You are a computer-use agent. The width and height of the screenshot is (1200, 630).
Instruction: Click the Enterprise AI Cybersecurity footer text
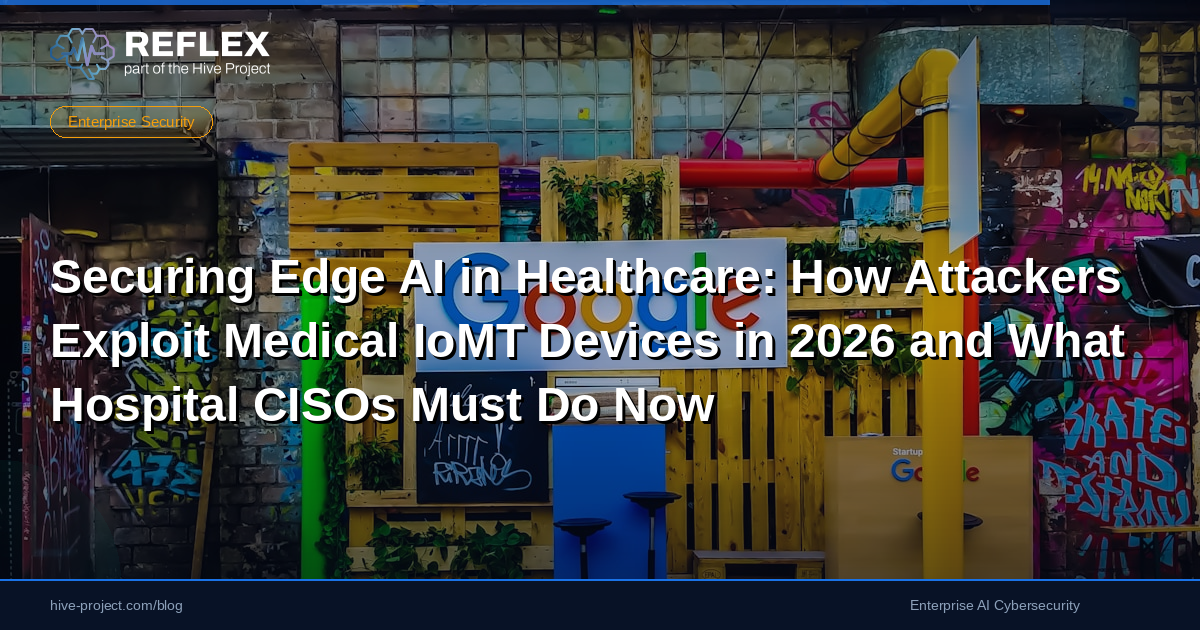tap(994, 605)
